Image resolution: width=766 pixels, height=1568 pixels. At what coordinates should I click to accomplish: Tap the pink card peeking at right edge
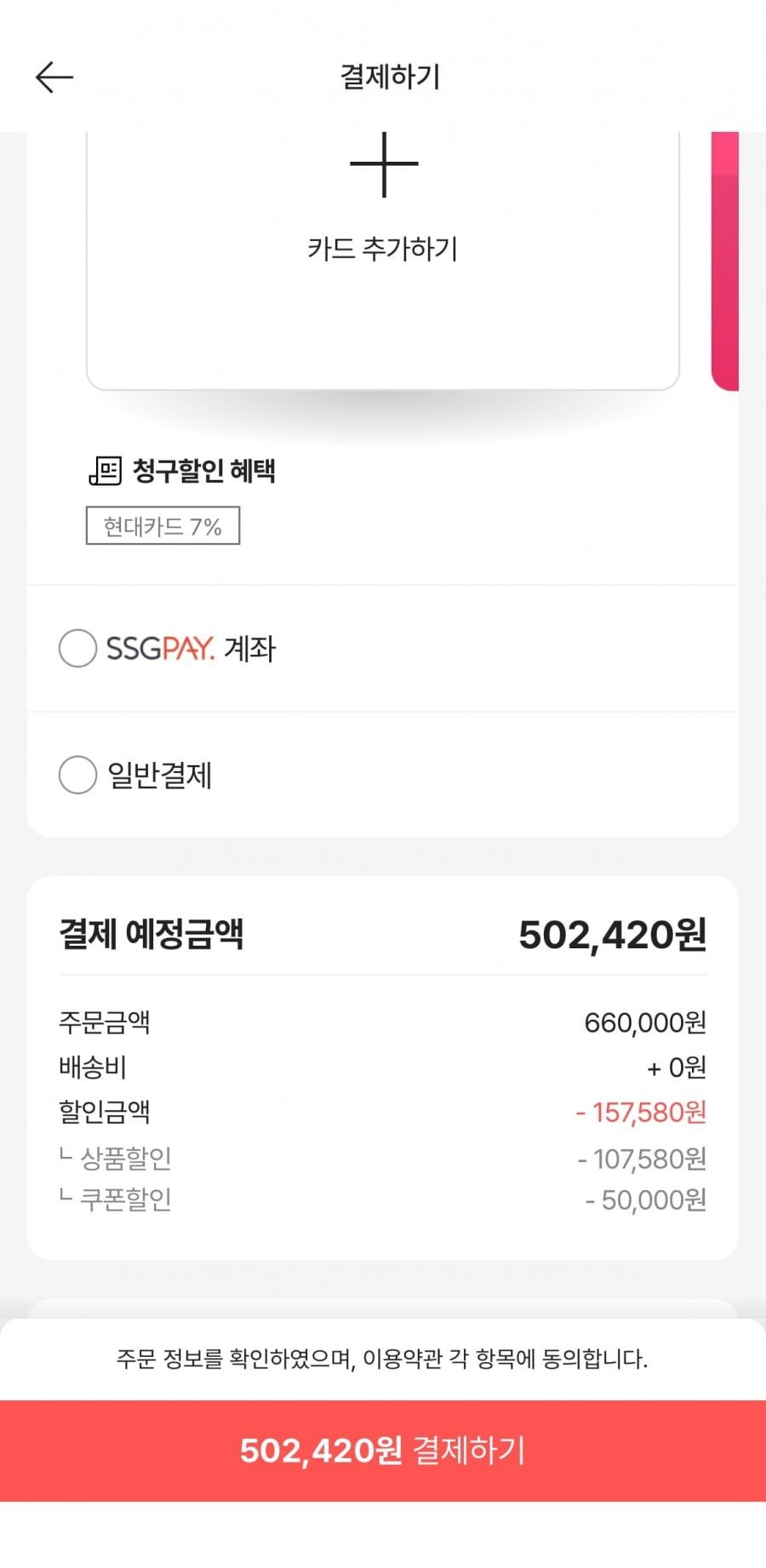(724, 260)
